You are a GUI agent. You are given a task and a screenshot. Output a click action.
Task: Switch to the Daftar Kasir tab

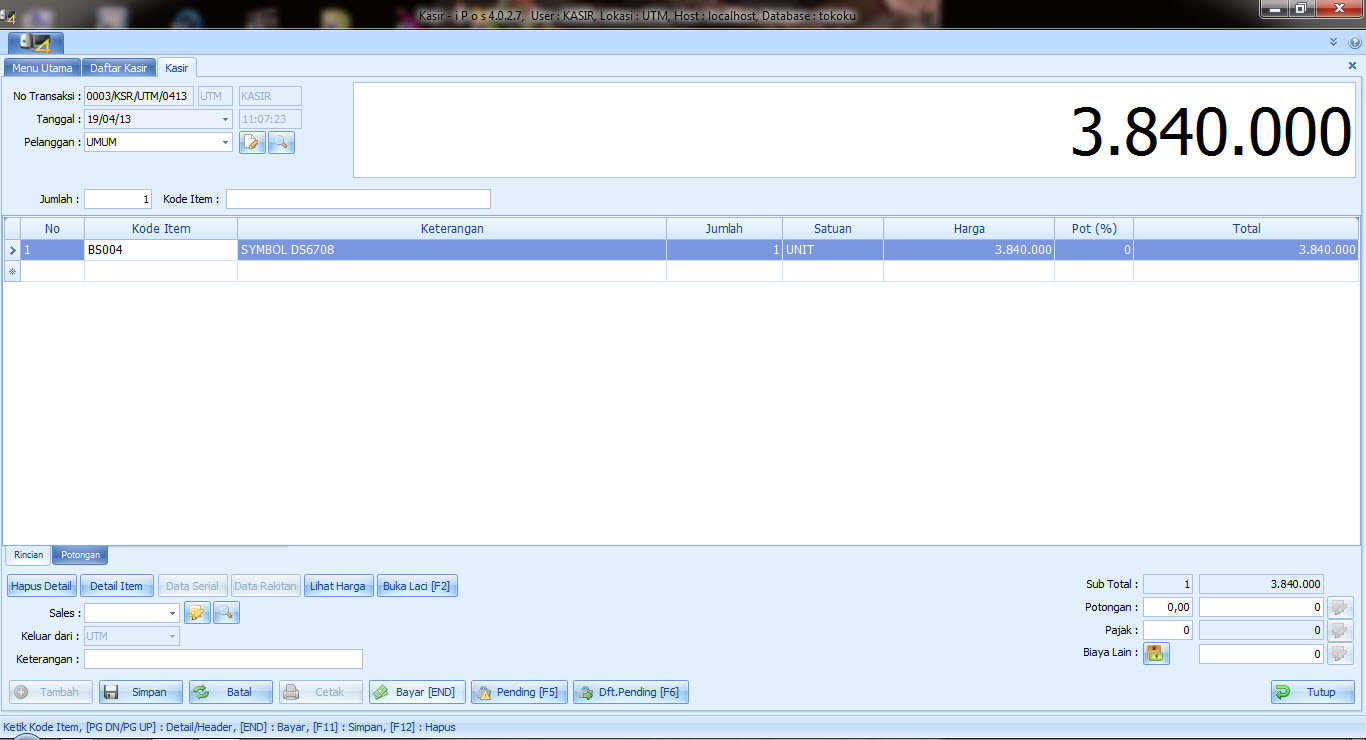coord(119,68)
